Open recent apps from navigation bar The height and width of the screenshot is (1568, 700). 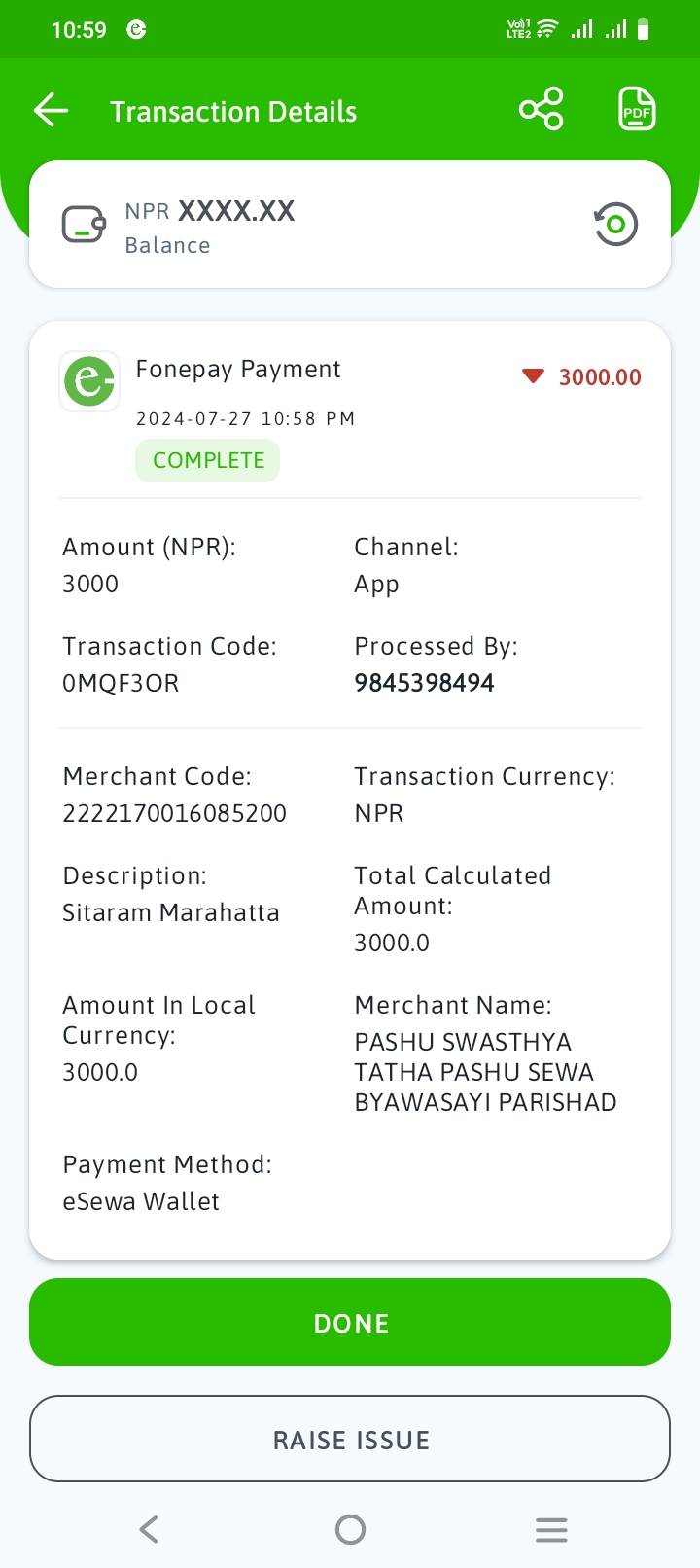coord(551,1529)
